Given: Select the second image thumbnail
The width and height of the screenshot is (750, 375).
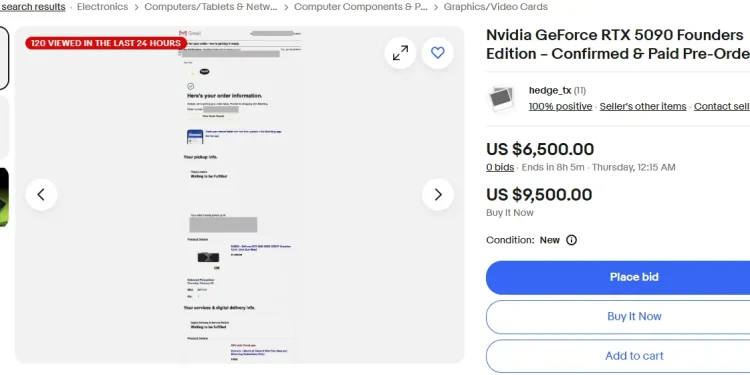Looking at the screenshot, I should pos(4,127).
